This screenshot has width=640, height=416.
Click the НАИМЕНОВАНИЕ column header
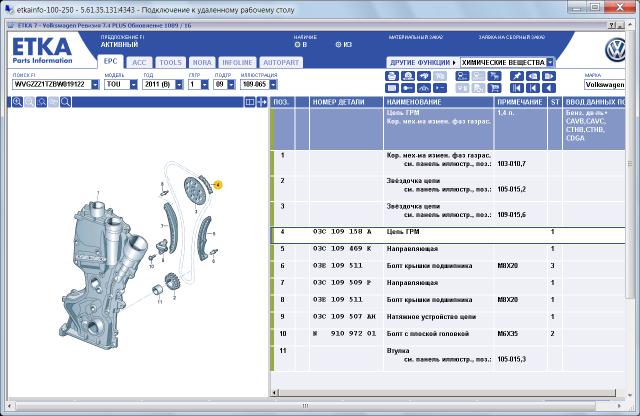(439, 102)
